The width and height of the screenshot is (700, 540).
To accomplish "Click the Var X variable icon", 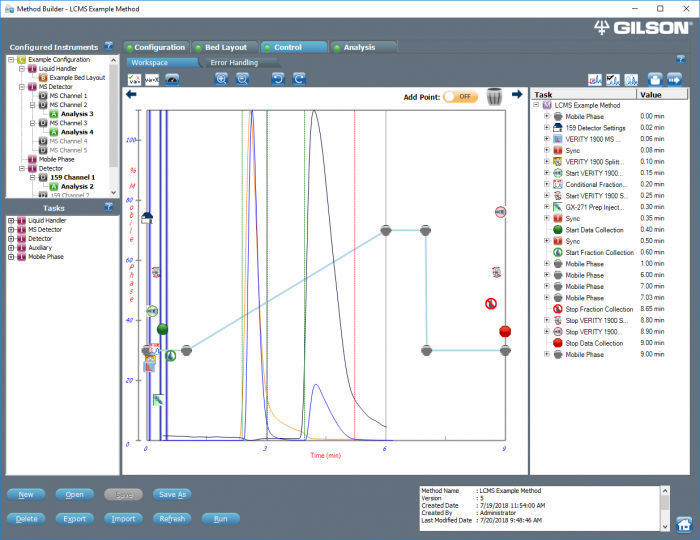I will pos(152,80).
